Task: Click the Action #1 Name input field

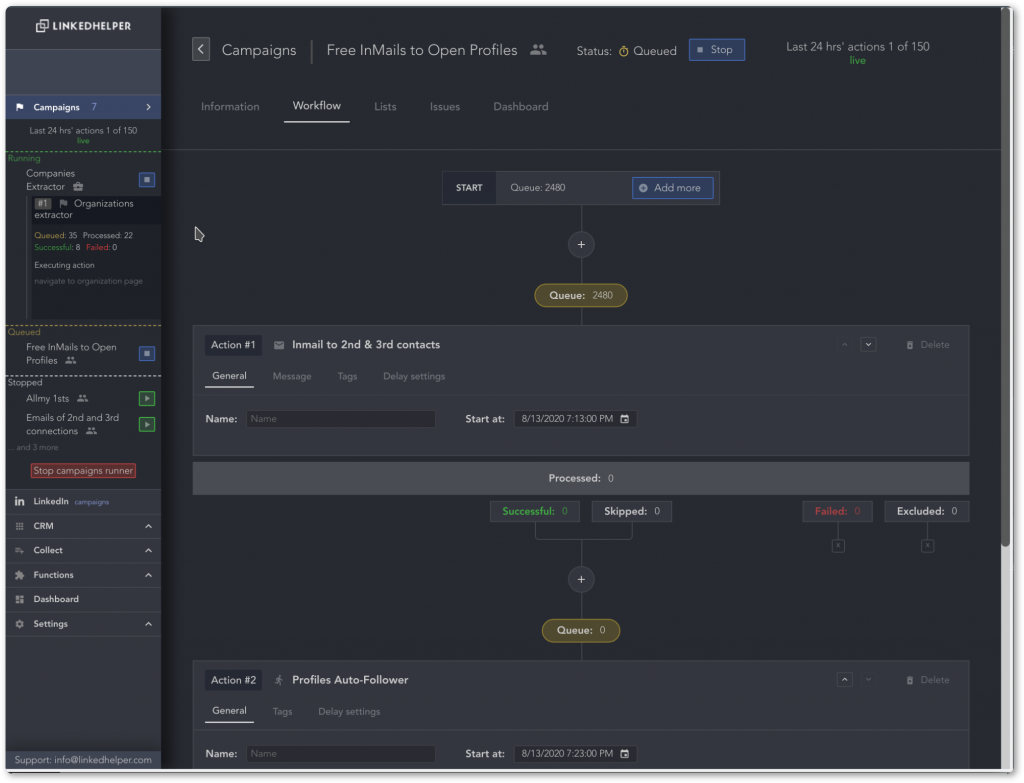Action: (x=340, y=419)
